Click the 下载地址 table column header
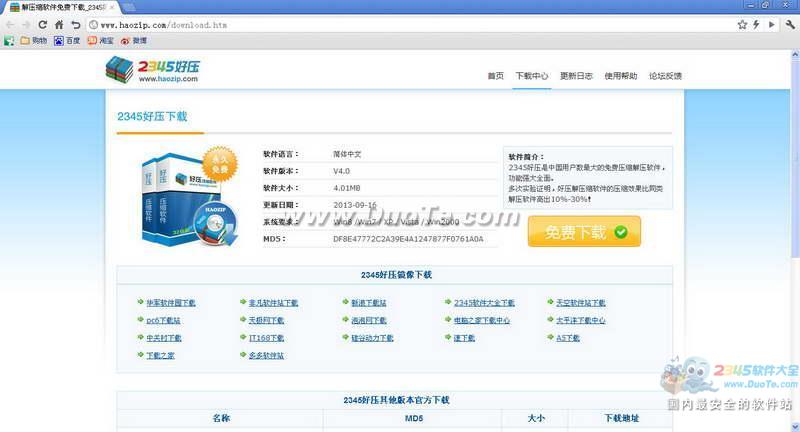 (621, 418)
